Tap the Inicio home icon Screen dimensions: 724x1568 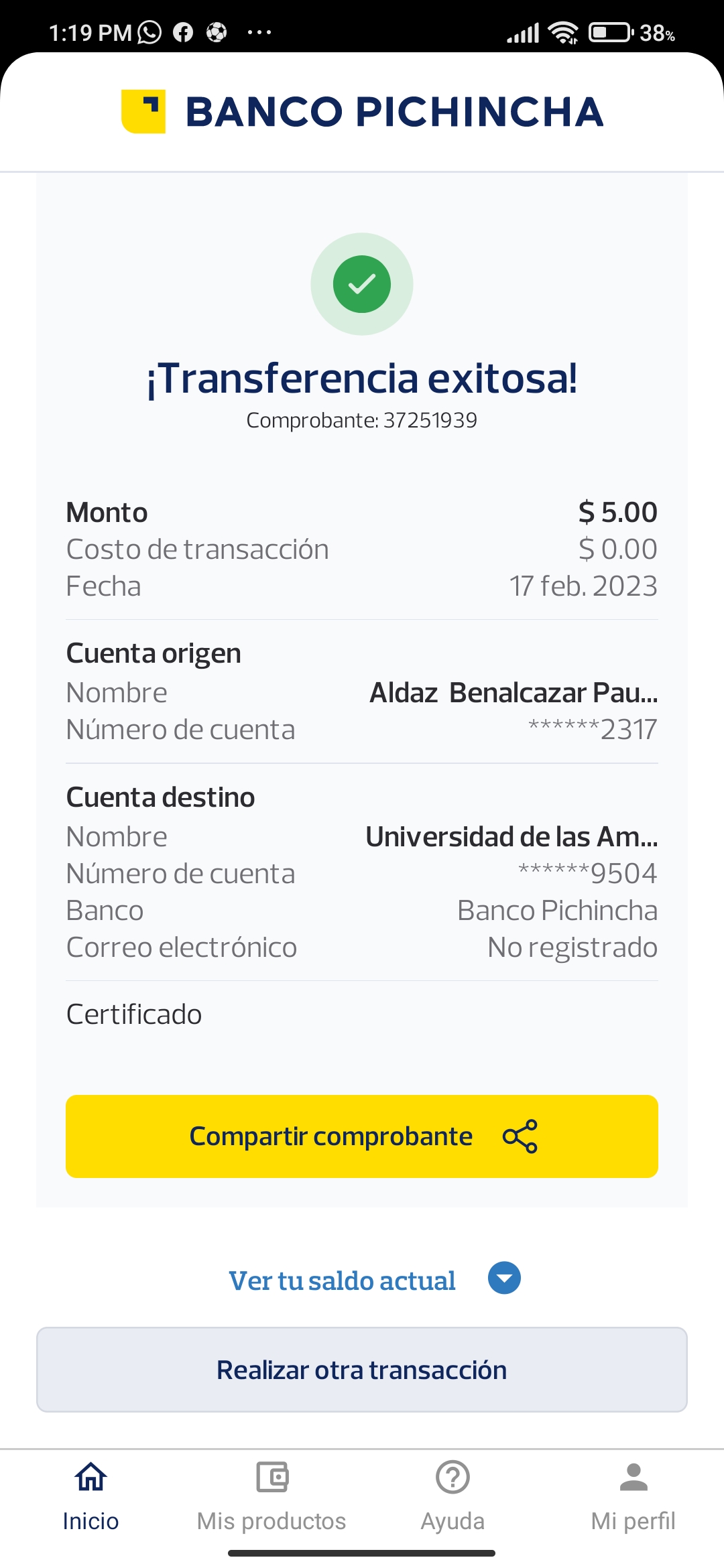(x=90, y=1477)
